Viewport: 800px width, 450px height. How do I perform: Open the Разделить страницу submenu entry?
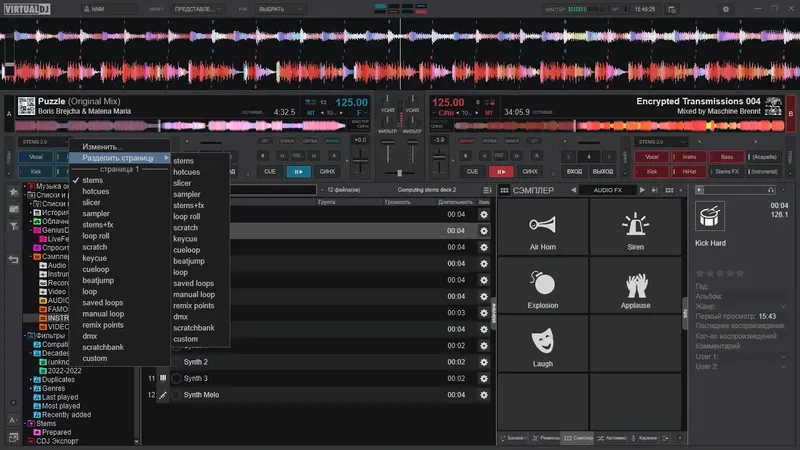[x=119, y=158]
